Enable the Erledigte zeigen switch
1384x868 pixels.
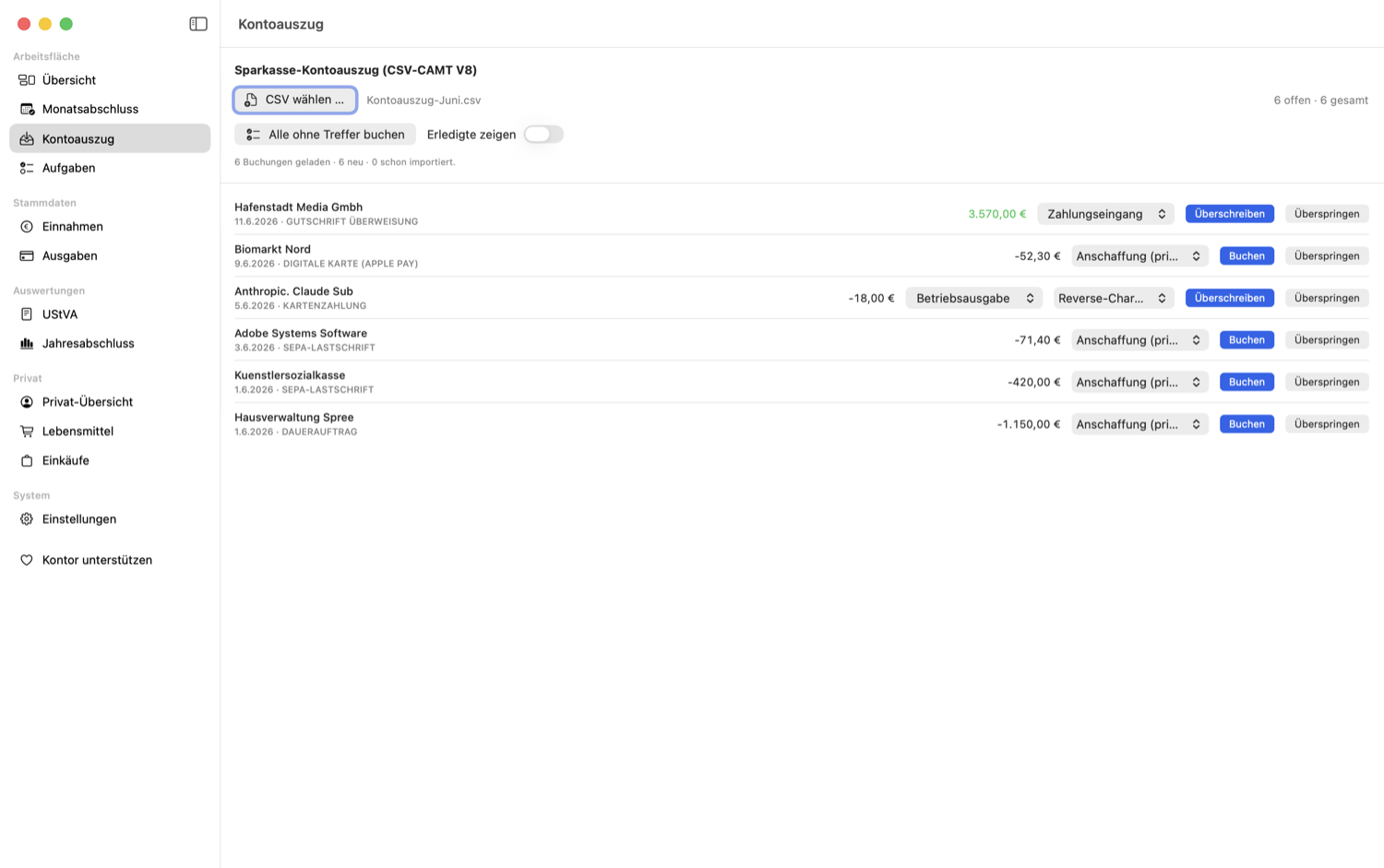(x=543, y=135)
